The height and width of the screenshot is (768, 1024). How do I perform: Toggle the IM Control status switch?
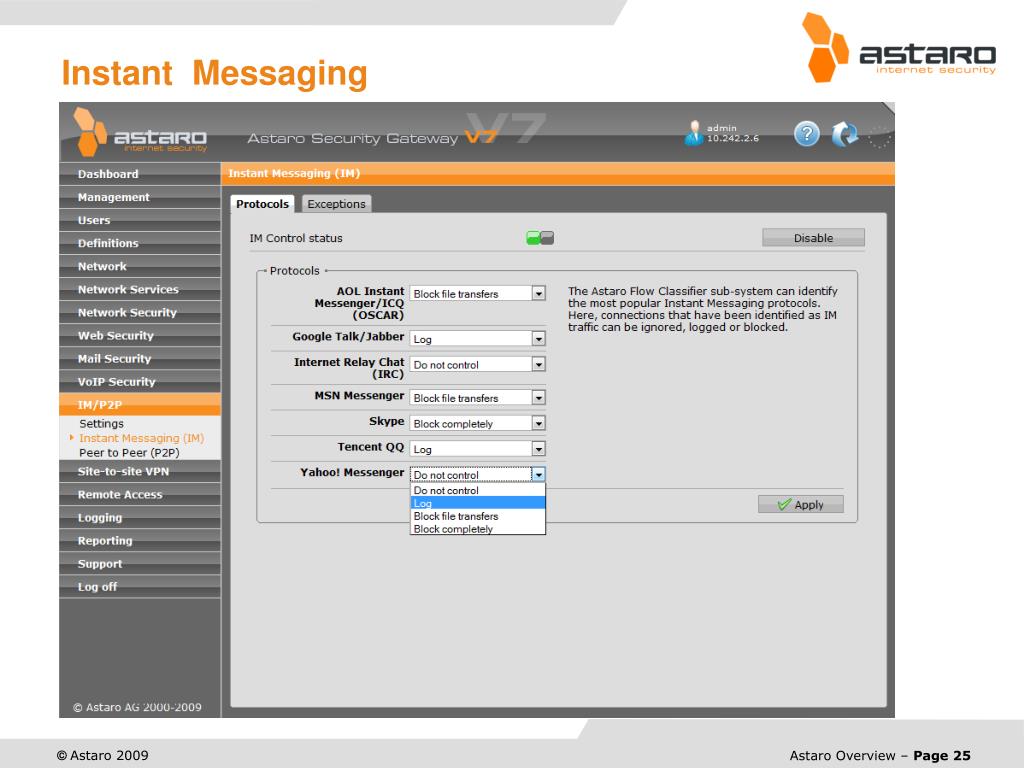coord(540,238)
